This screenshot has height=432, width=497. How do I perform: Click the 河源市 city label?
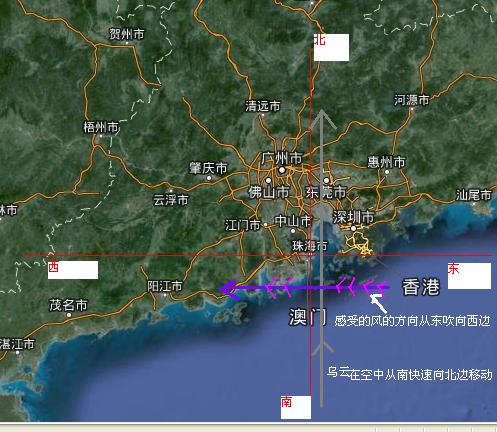[x=412, y=100]
